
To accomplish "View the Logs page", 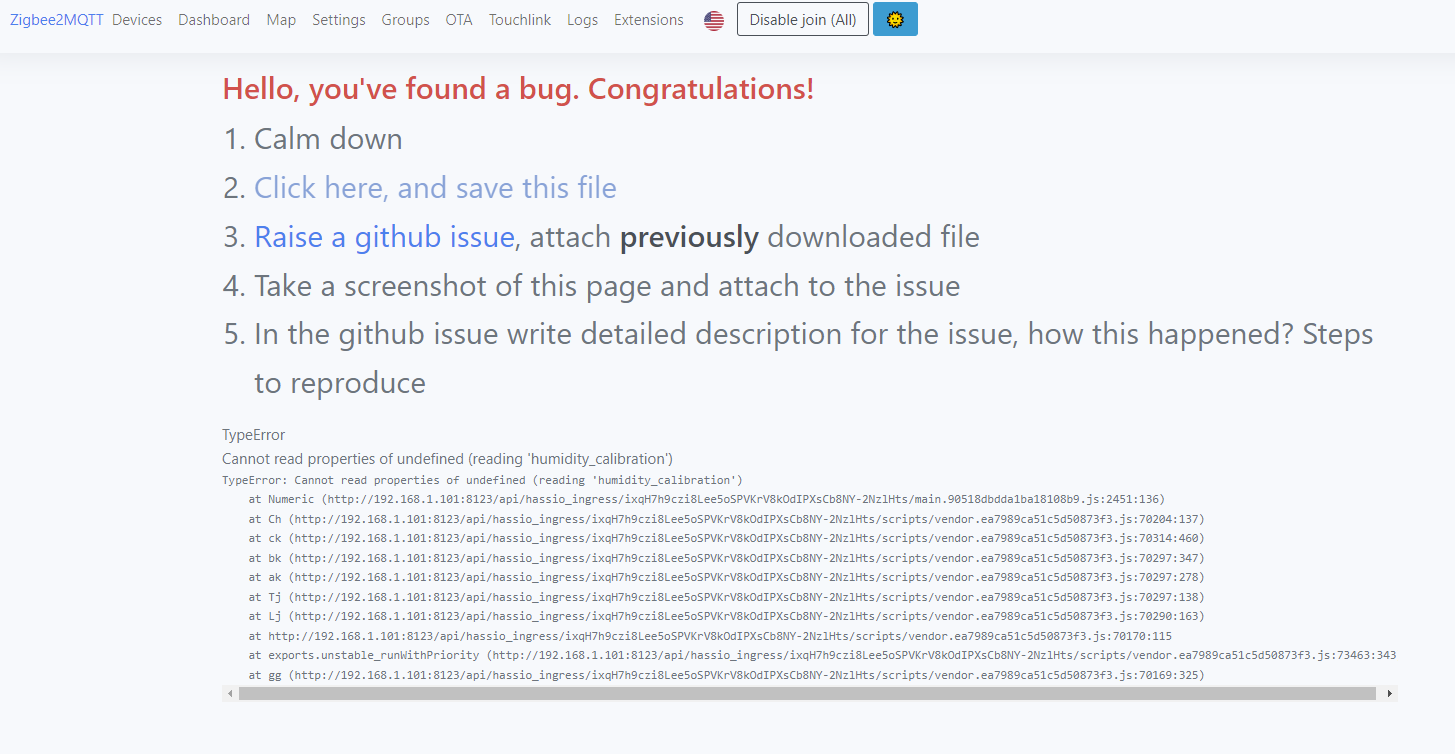I will tap(582, 19).
